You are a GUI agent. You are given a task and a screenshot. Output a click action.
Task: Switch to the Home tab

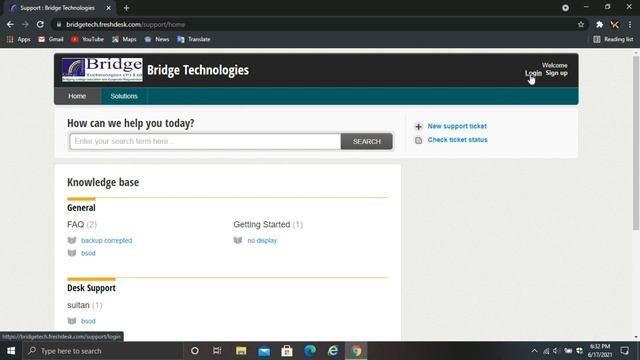[x=77, y=96]
